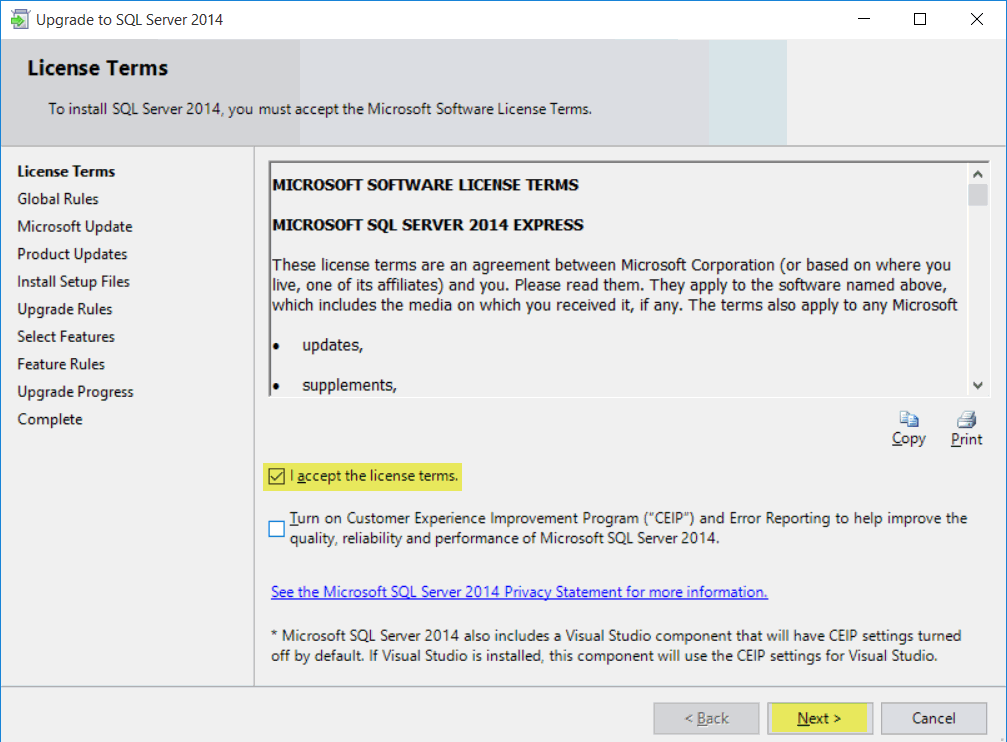Click the license text scrollbar up arrow
The image size is (1007, 742).
pyautogui.click(x=977, y=173)
